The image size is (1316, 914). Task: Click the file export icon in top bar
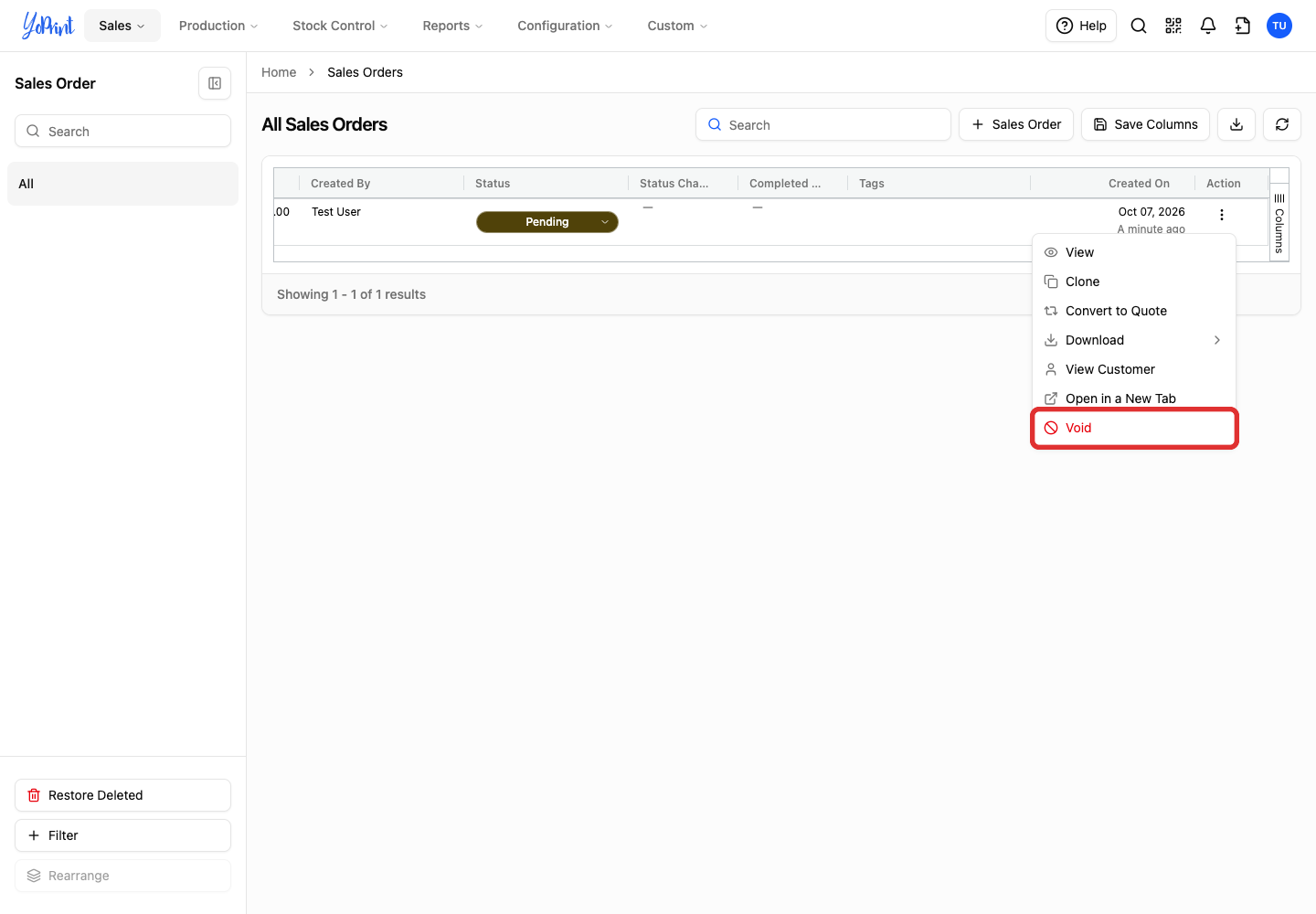pyautogui.click(x=1243, y=26)
